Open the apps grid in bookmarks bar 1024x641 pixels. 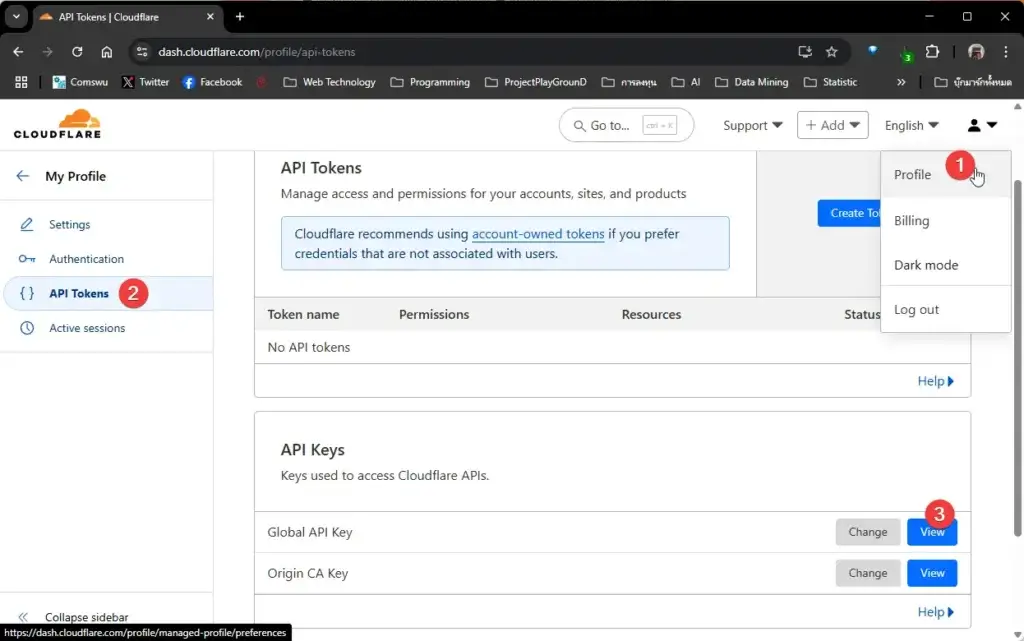[x=21, y=82]
